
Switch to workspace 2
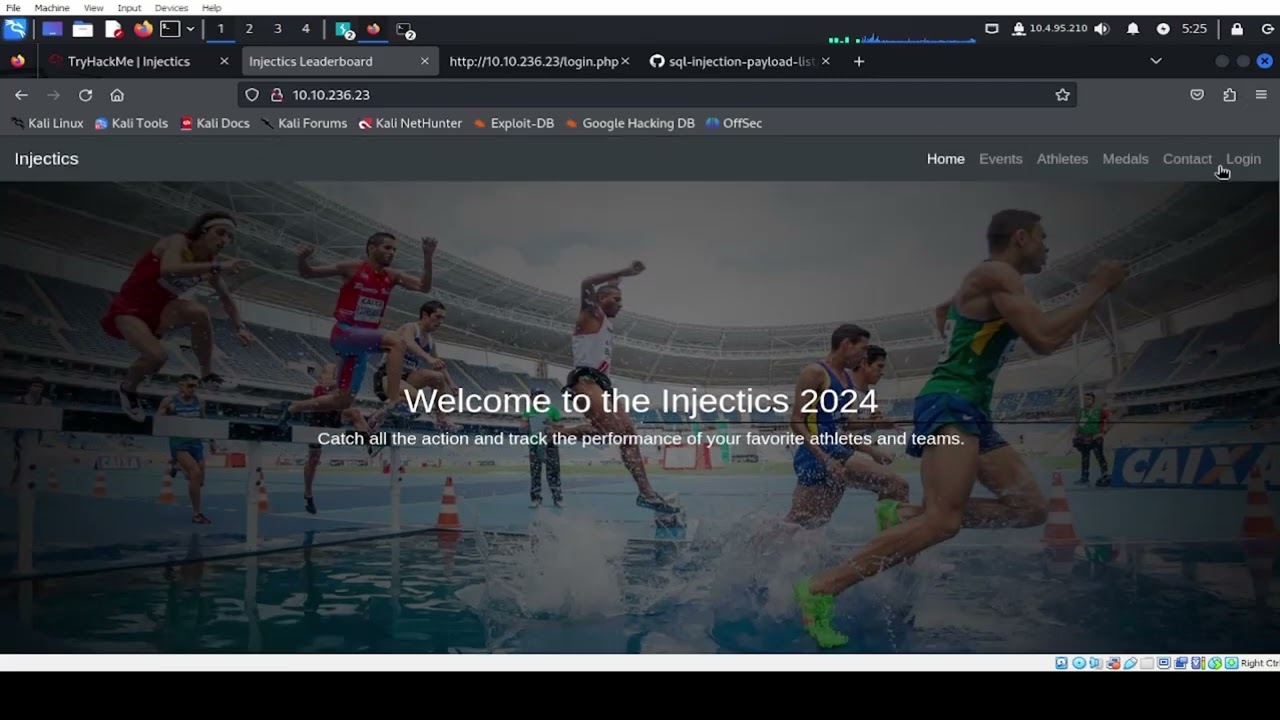pyautogui.click(x=249, y=29)
